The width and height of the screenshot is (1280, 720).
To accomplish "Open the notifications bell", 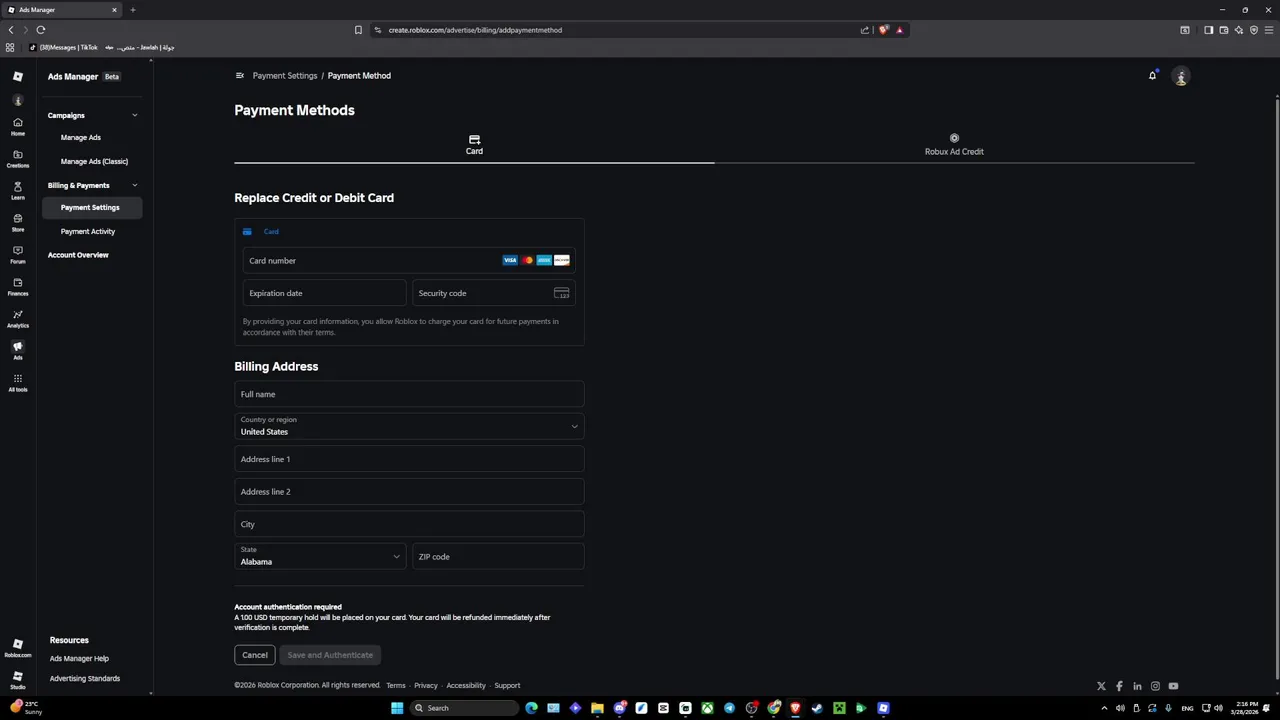I will point(1152,76).
